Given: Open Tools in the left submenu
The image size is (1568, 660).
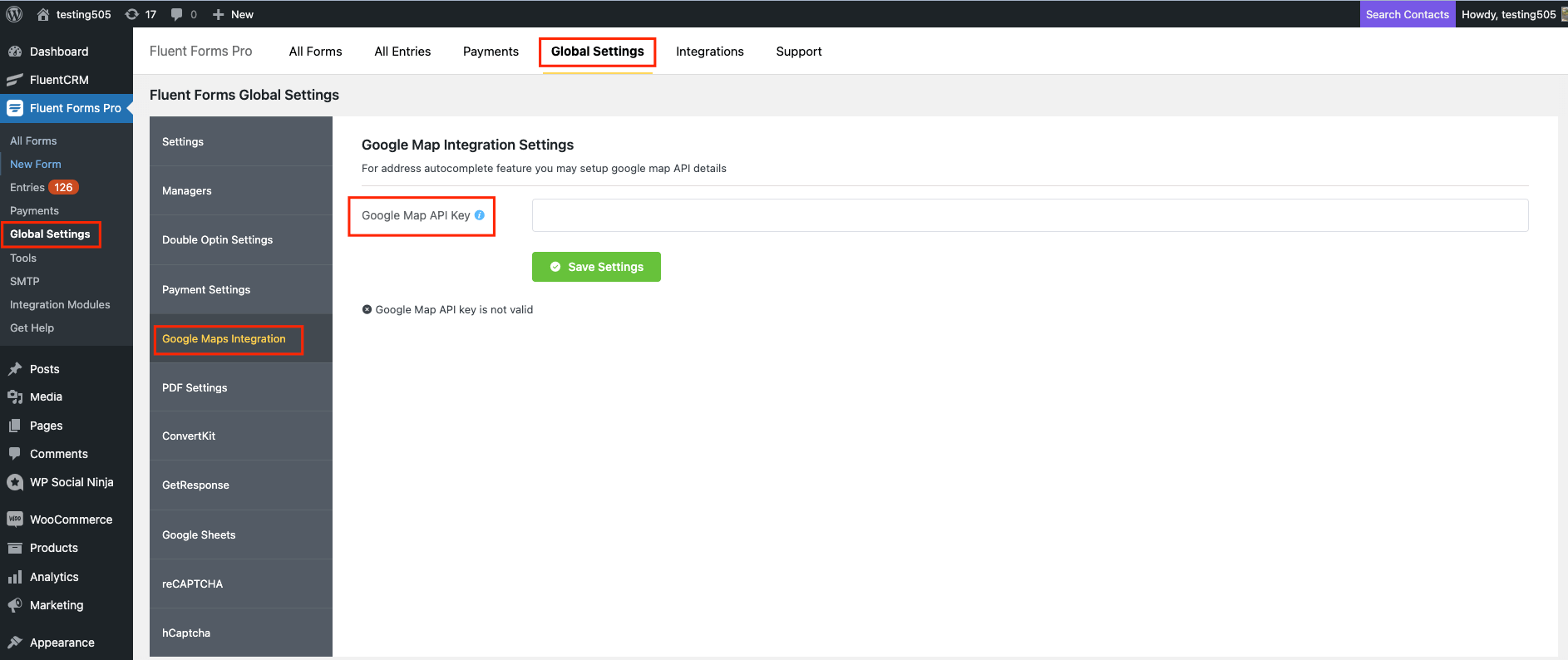Looking at the screenshot, I should tap(23, 259).
